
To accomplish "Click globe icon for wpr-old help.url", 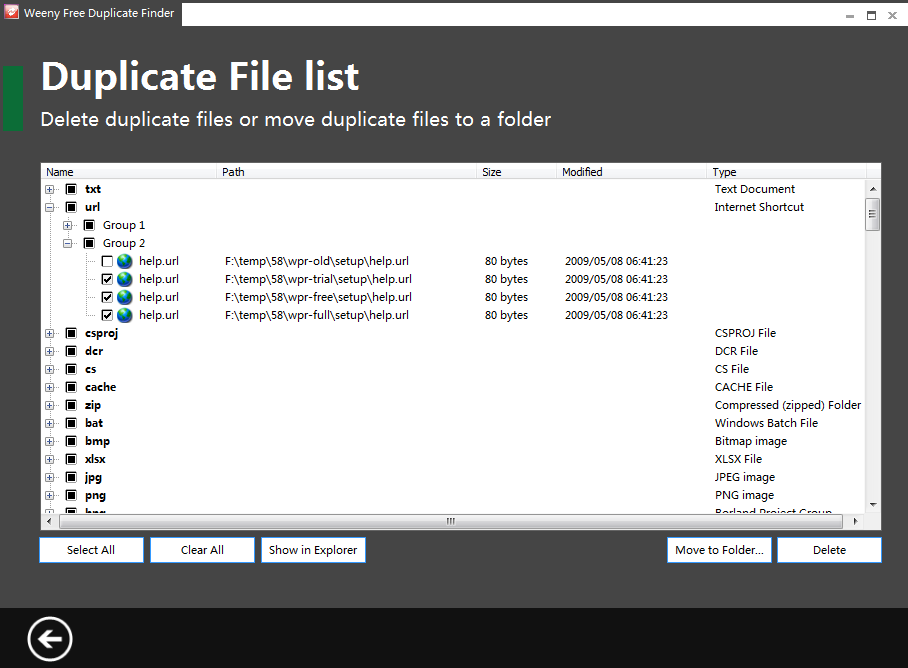I will coord(125,262).
